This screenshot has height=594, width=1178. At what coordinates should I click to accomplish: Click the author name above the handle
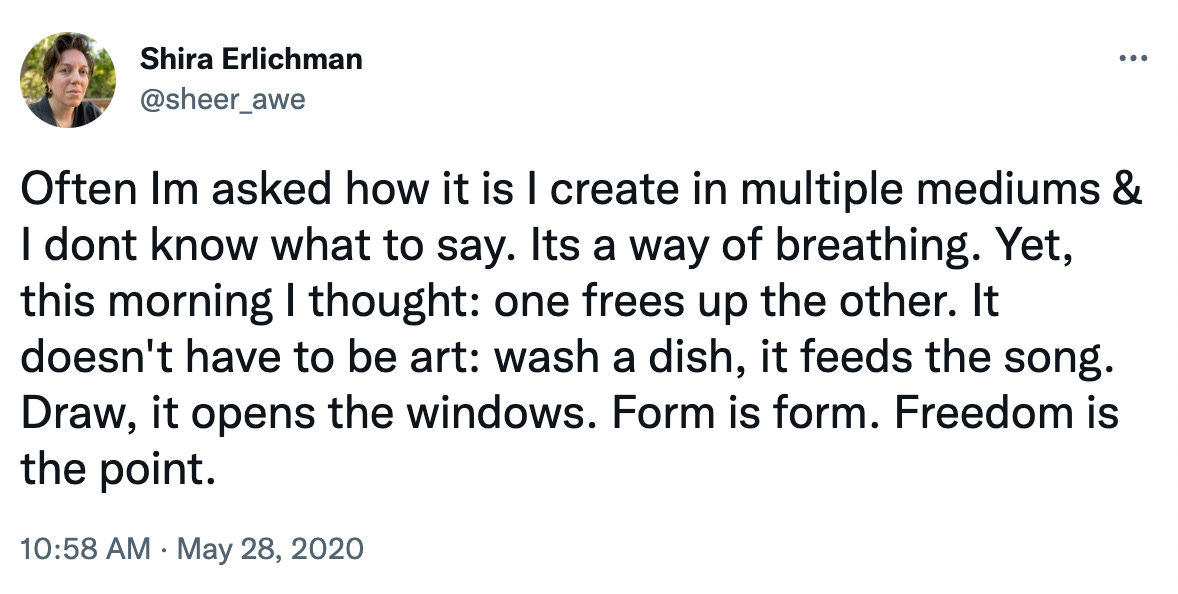click(x=250, y=60)
